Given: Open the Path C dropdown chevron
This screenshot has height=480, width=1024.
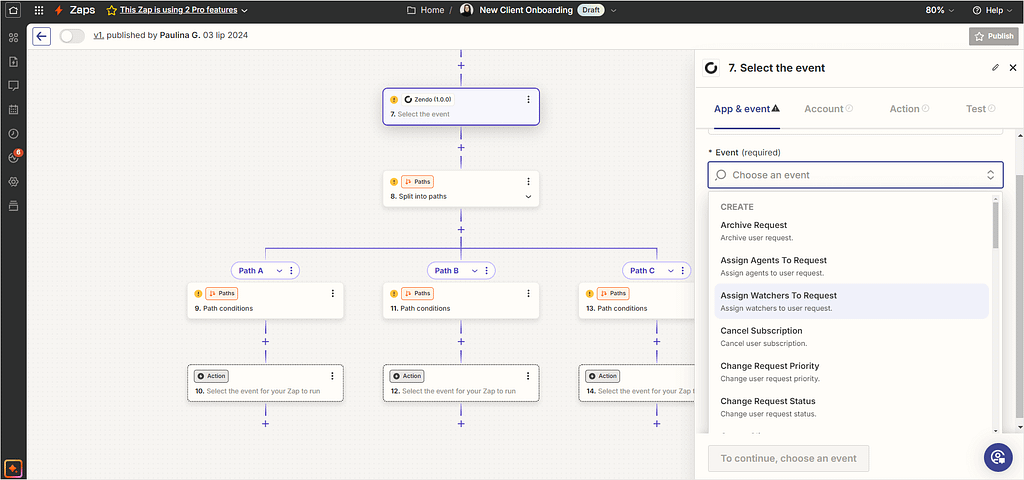Looking at the screenshot, I should coord(670,270).
